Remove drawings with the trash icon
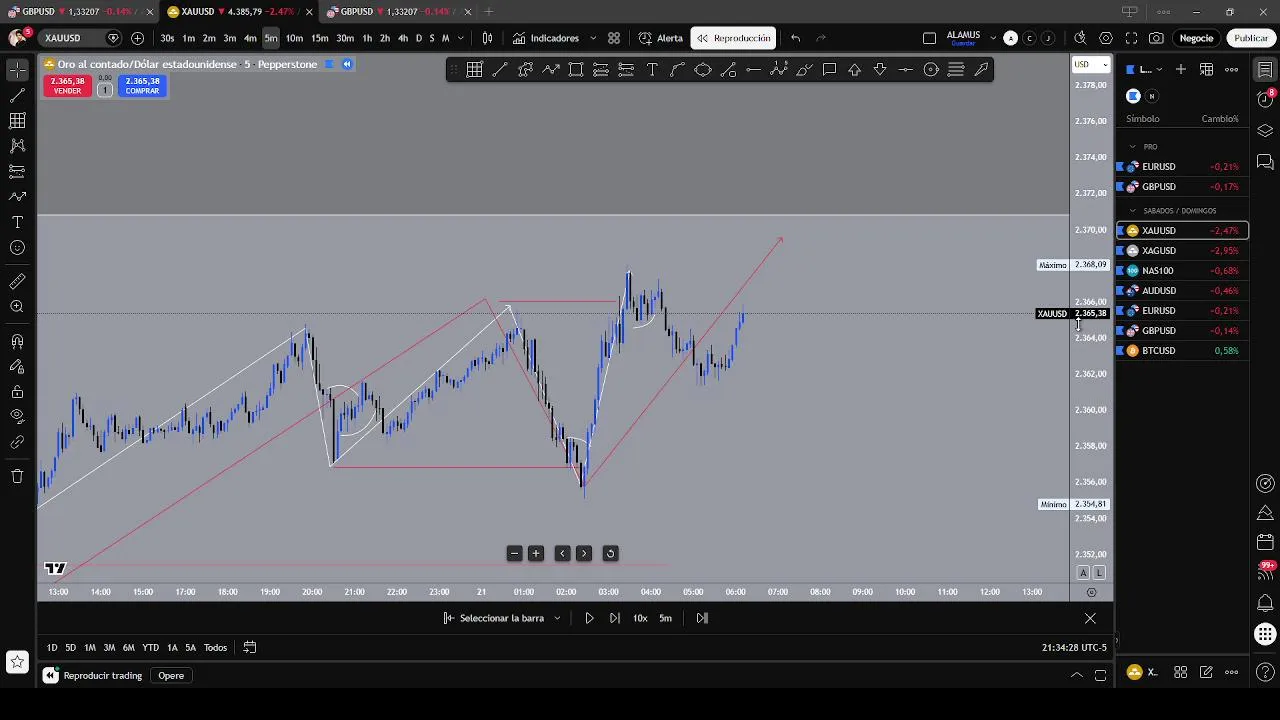The width and height of the screenshot is (1280, 720). pos(17,476)
